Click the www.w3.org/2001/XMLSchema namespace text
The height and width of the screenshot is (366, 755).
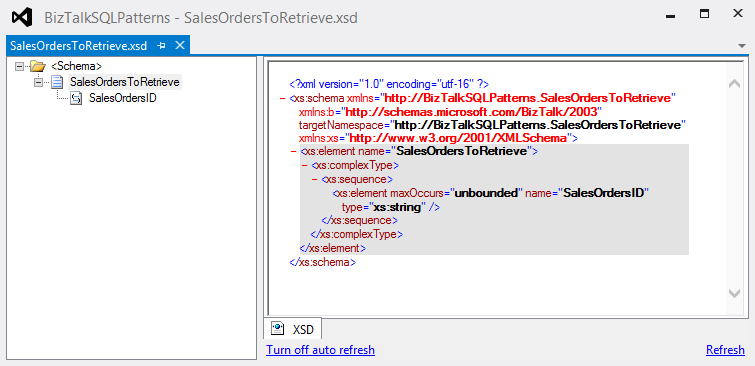tap(458, 138)
